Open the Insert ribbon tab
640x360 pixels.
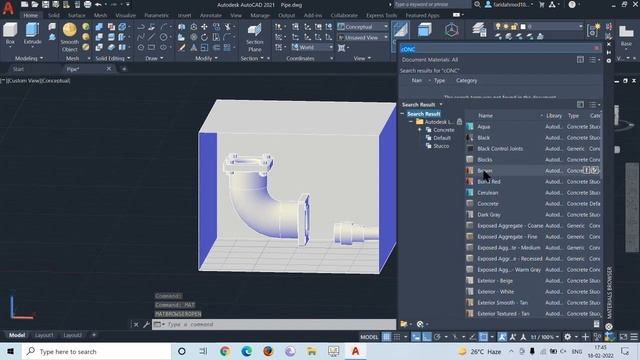click(184, 16)
